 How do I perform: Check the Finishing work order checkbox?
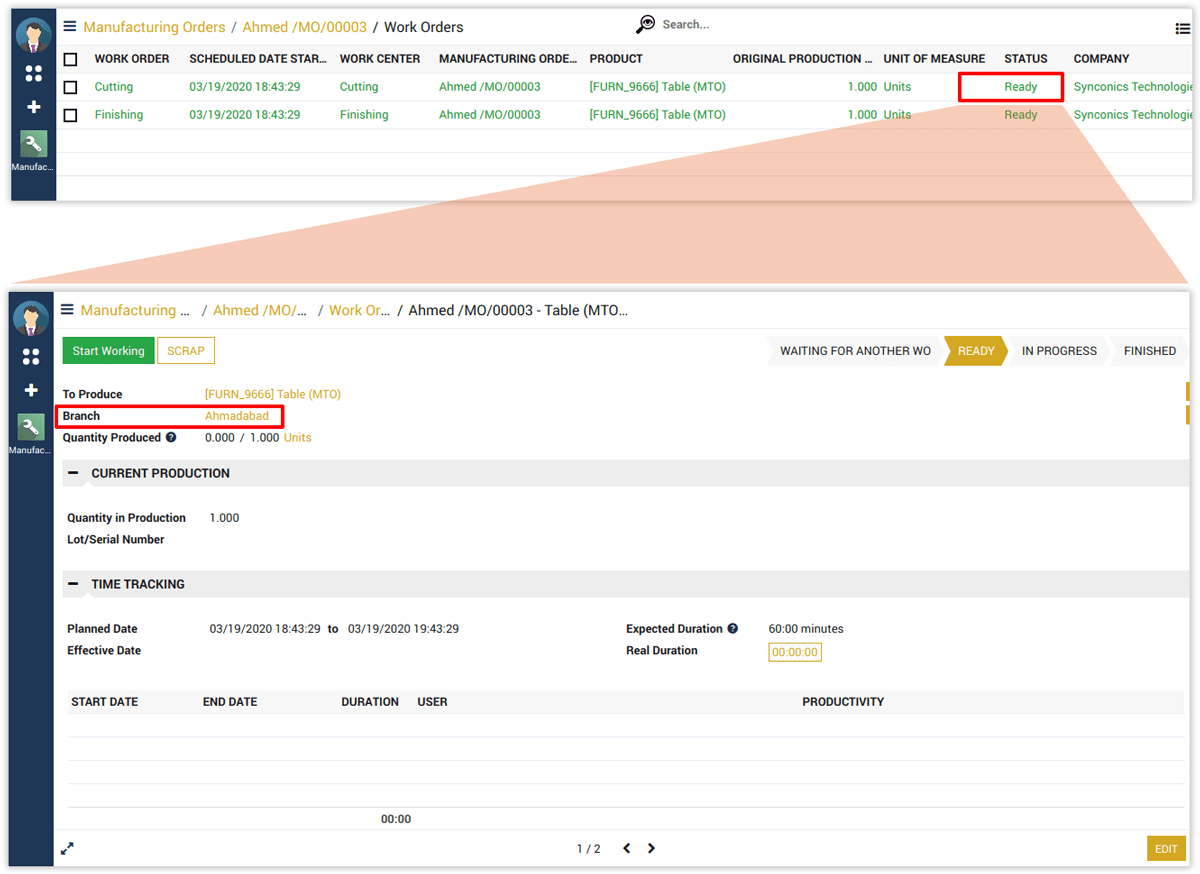[x=70, y=115]
